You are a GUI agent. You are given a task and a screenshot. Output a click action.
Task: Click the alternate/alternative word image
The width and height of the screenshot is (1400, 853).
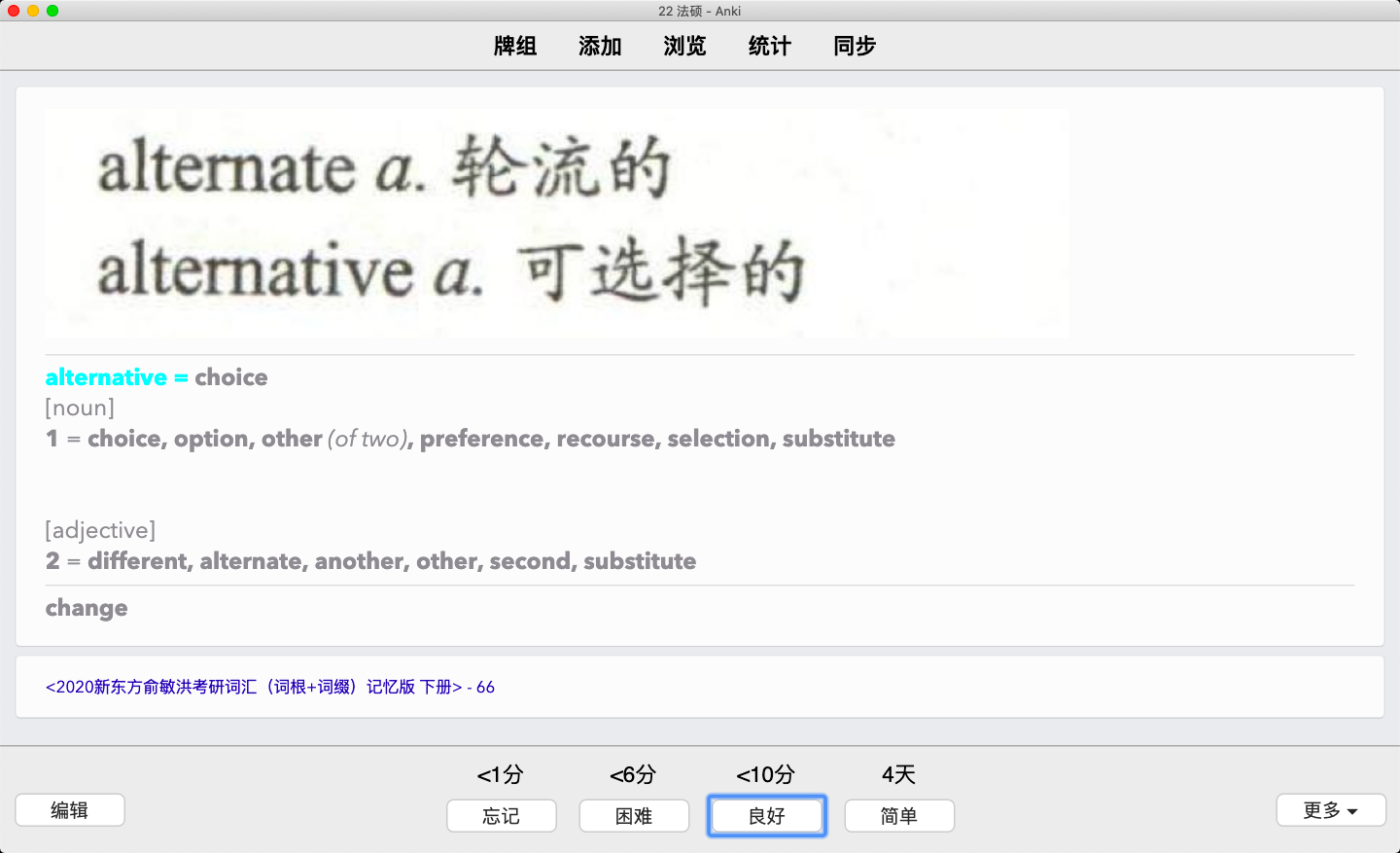coord(557,223)
